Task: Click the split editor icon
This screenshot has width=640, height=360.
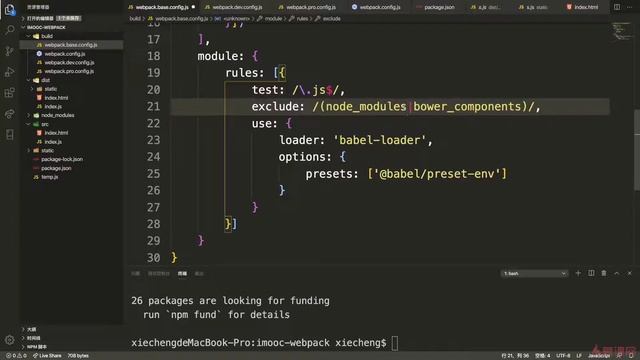Action: (x=617, y=7)
